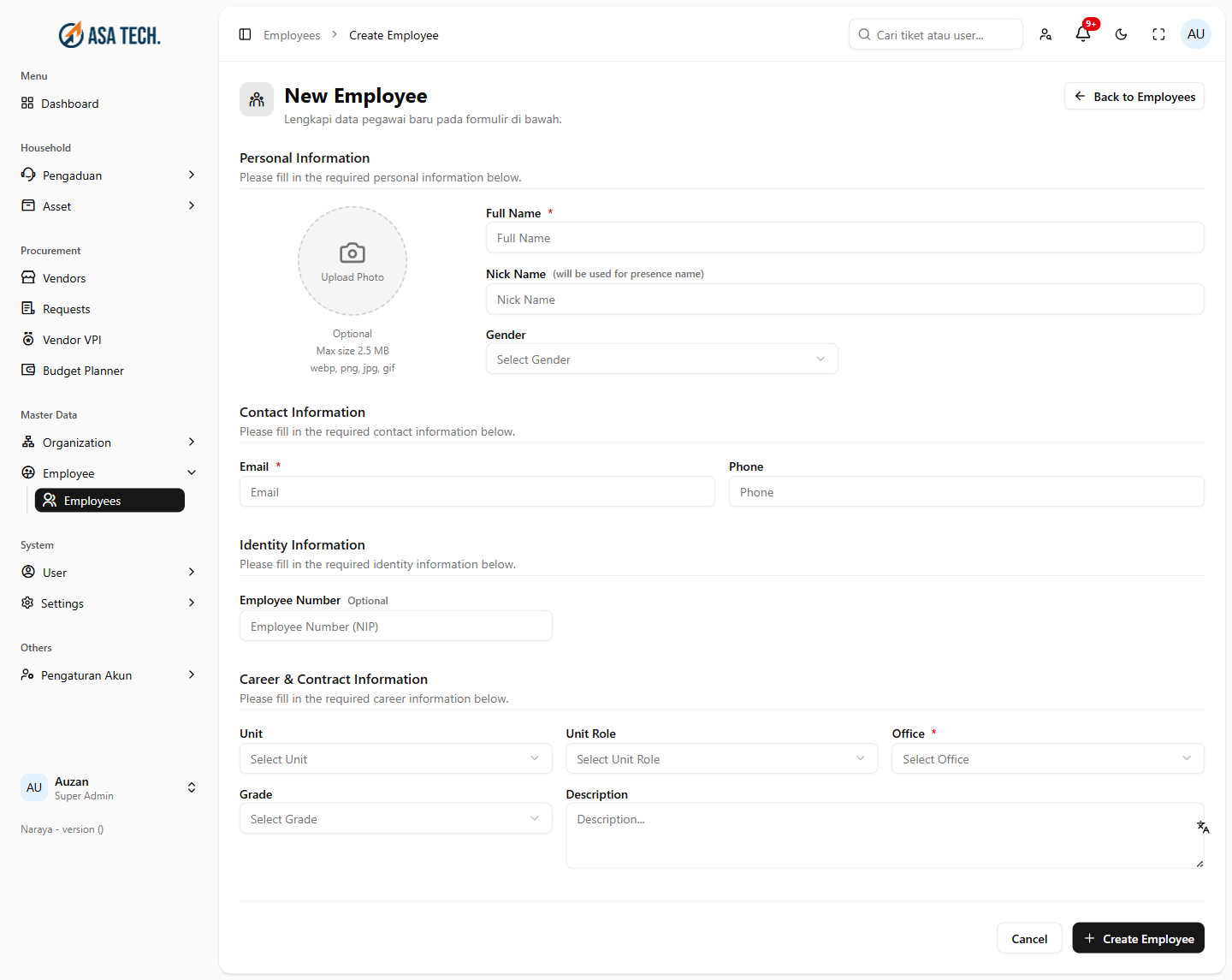Click Naraya - version () text

point(62,829)
